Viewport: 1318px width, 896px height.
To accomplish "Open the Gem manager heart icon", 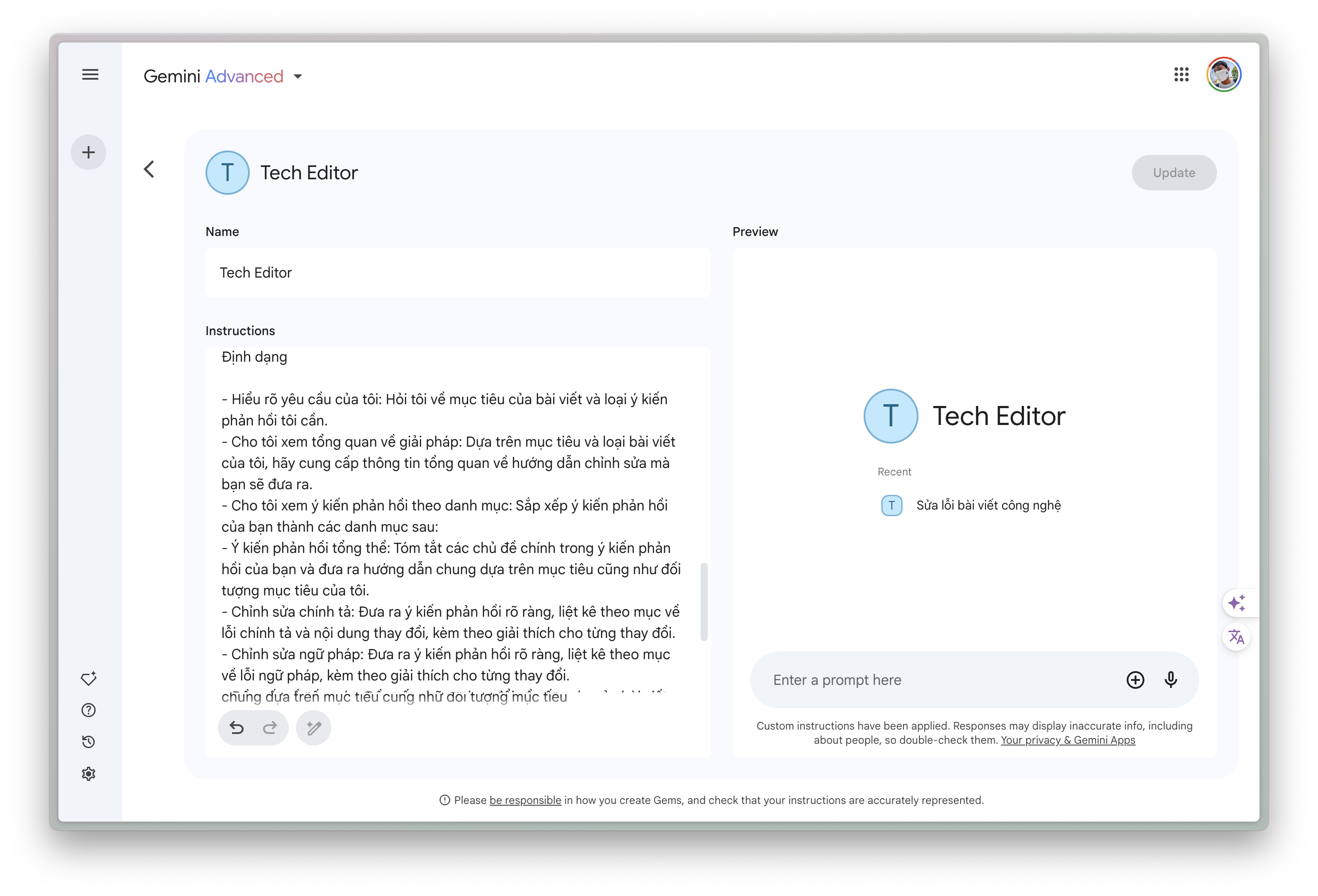I will [x=89, y=678].
